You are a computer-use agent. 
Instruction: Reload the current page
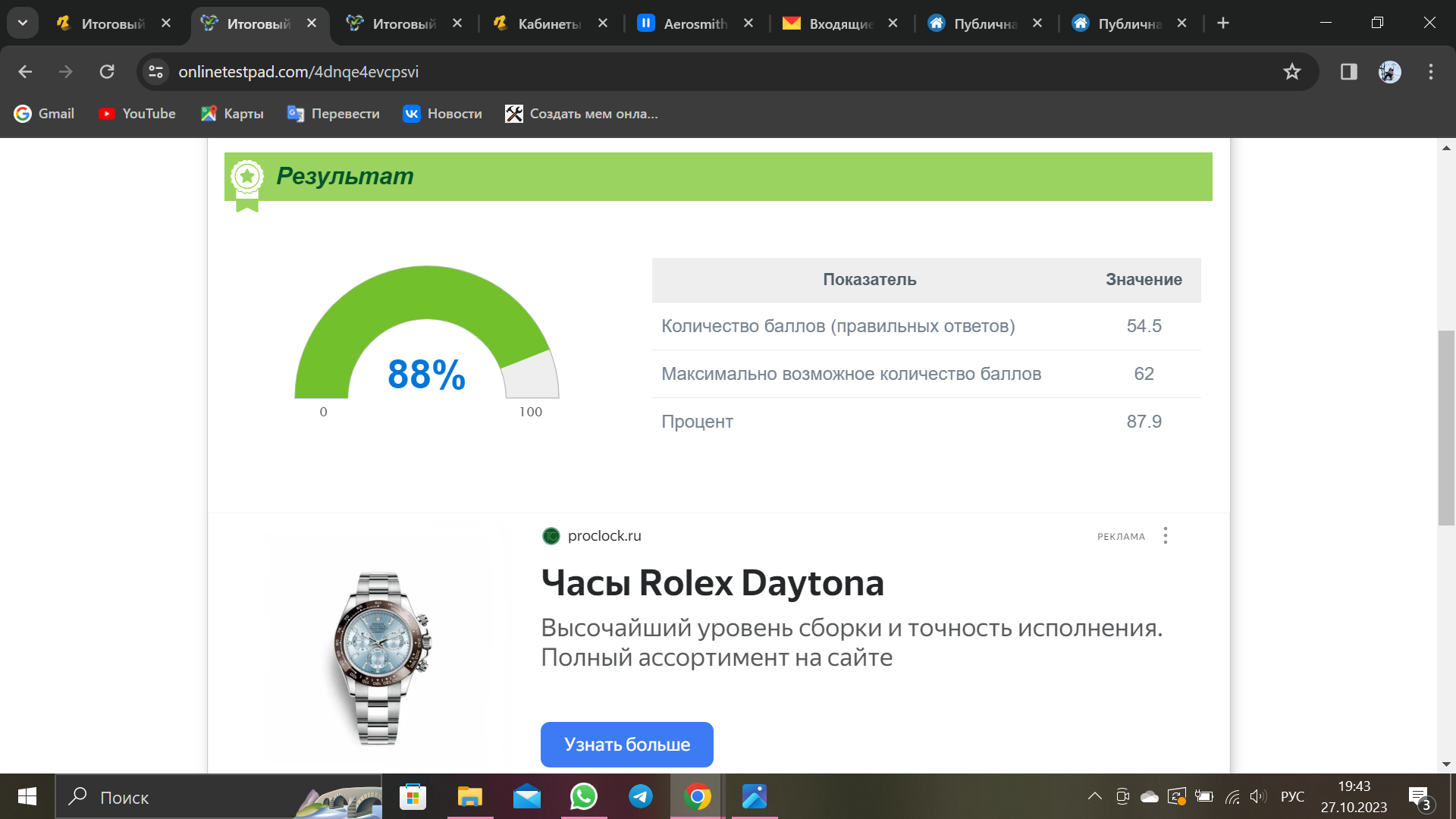[x=107, y=72]
